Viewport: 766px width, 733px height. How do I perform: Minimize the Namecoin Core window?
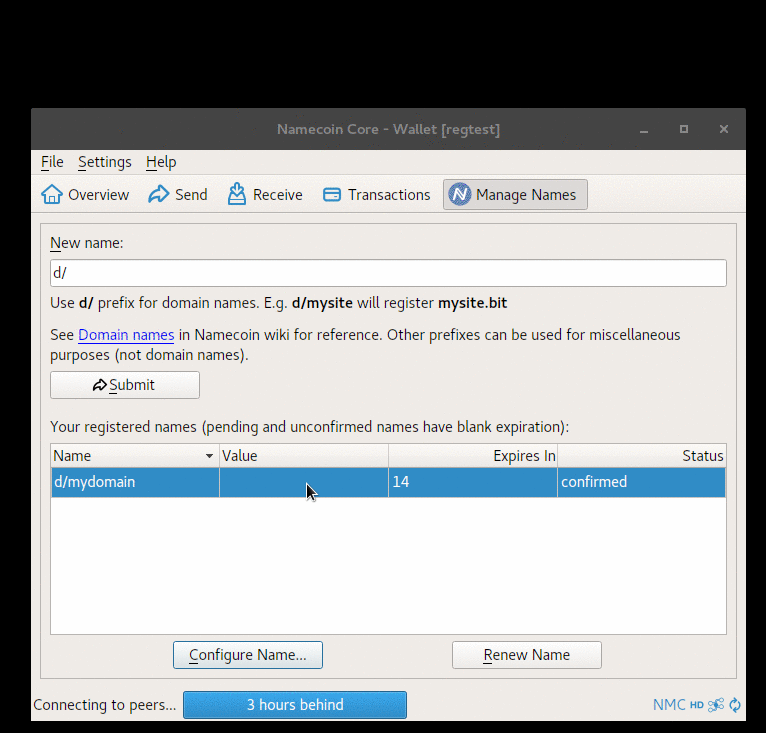tap(644, 129)
